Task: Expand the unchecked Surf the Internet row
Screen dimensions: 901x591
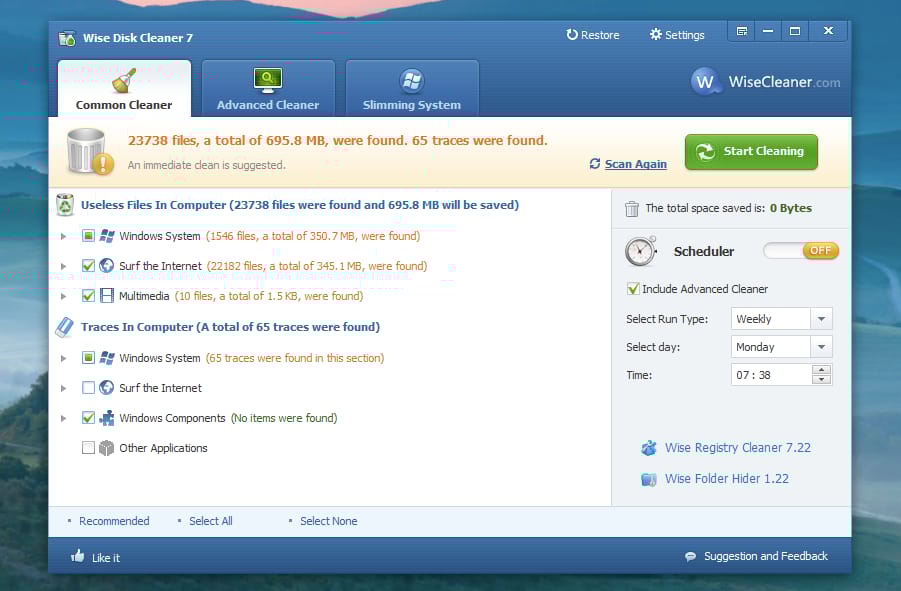Action: (64, 388)
